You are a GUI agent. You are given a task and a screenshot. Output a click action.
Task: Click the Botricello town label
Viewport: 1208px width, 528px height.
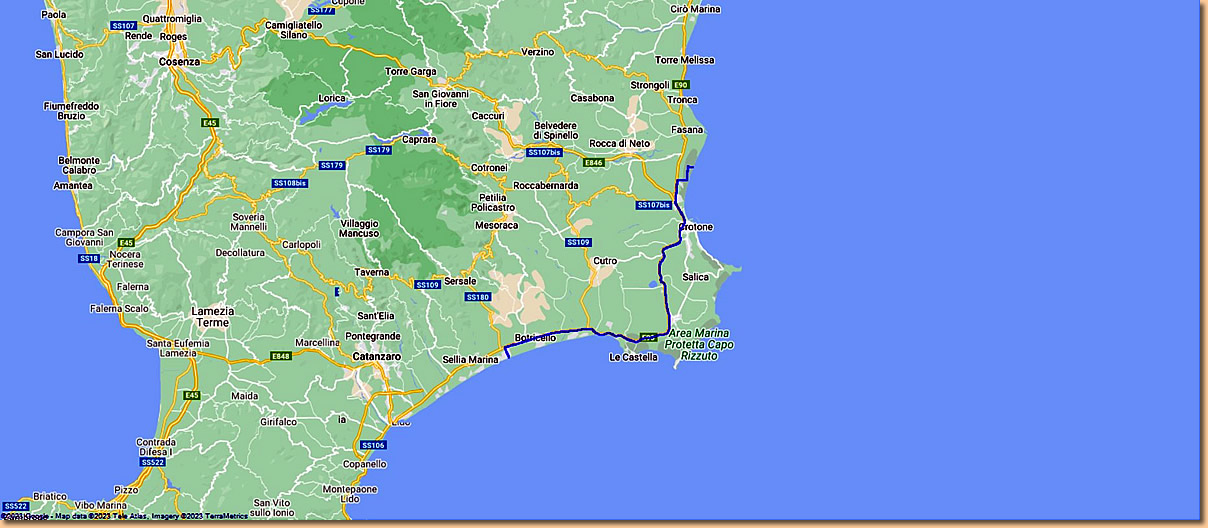pos(535,339)
